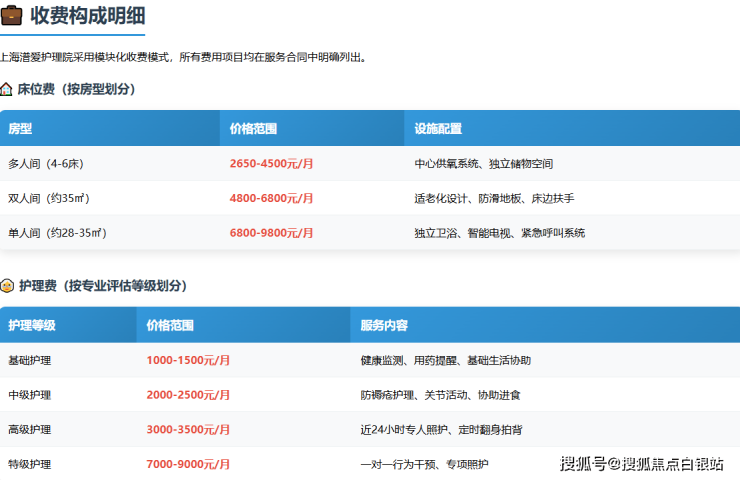
Task: Click the house icon beside 床位费
Action: (x=7, y=89)
